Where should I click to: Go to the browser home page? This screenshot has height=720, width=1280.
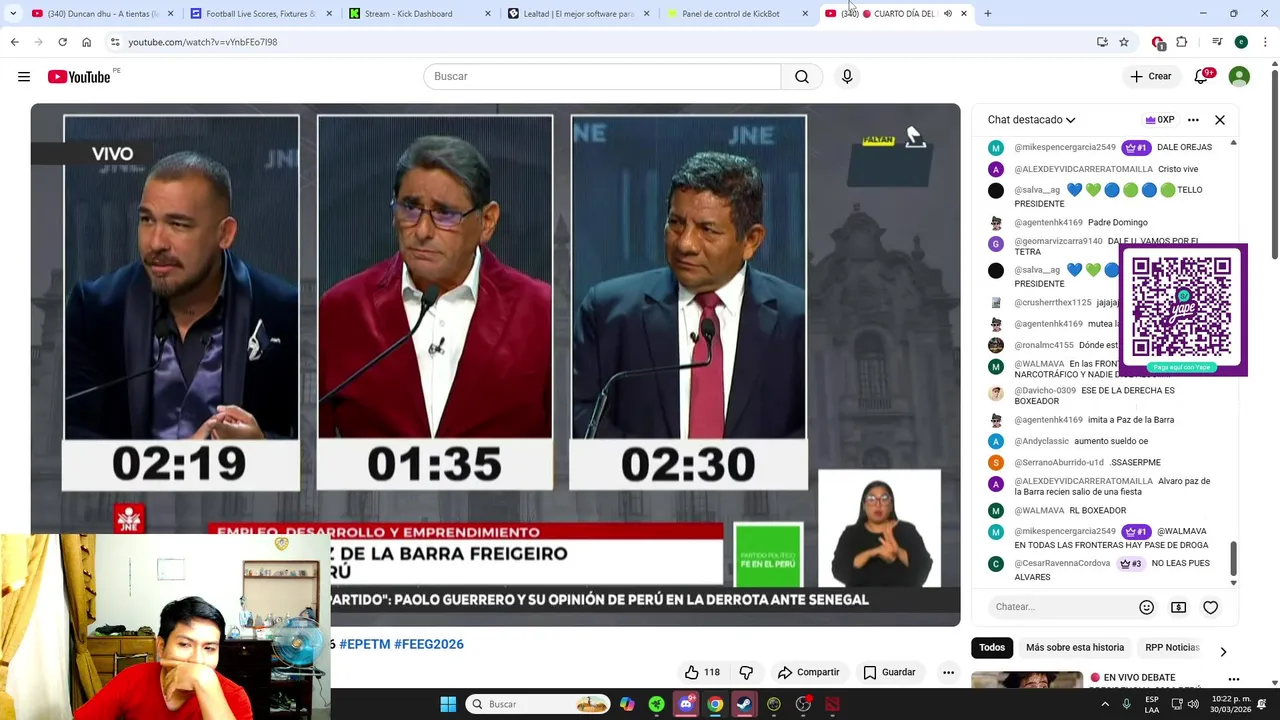(x=86, y=42)
